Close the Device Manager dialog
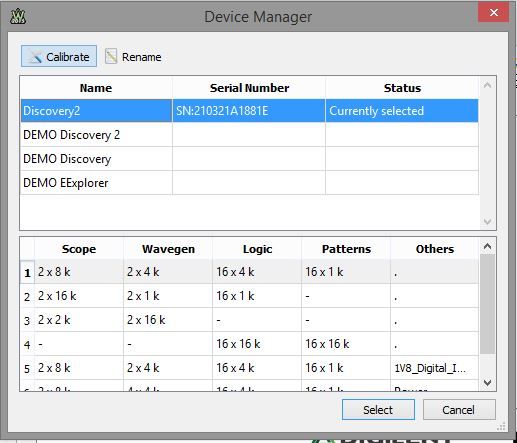The width and height of the screenshot is (517, 443). (493, 13)
